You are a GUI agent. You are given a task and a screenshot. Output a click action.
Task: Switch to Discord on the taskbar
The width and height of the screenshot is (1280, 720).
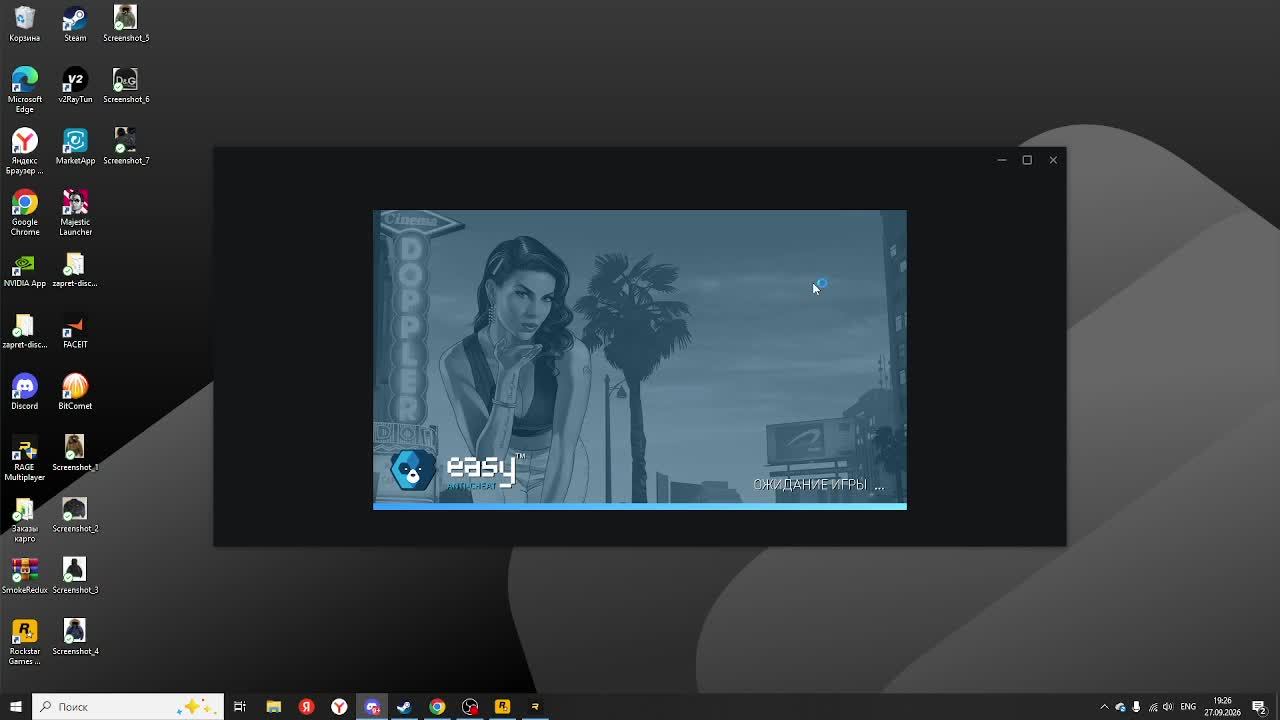pos(372,707)
